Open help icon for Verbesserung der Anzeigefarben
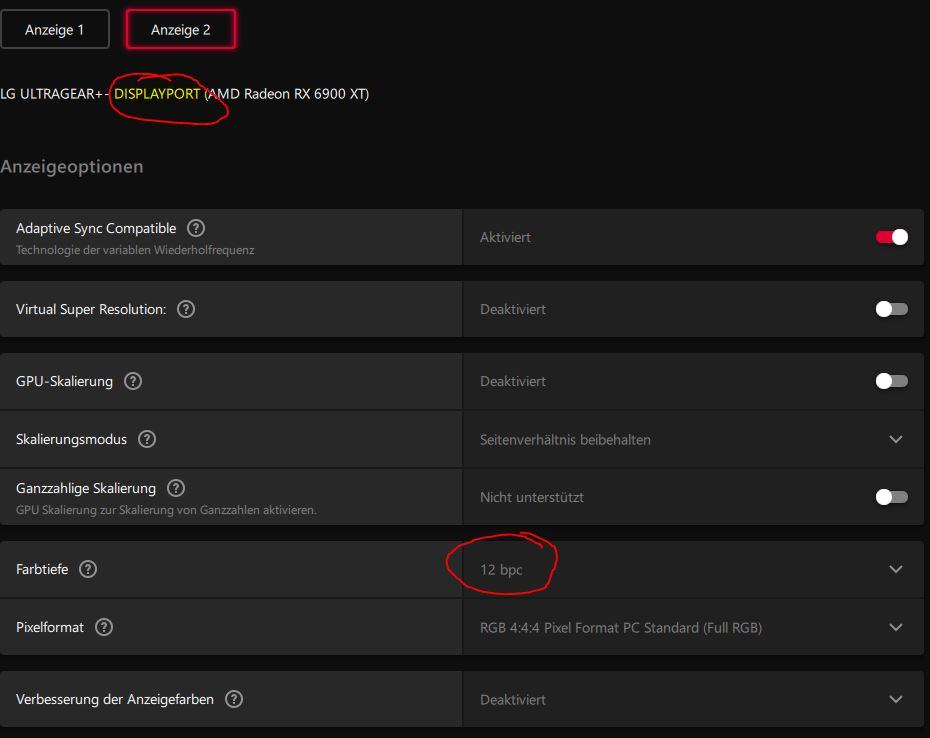This screenshot has width=930, height=738. pyautogui.click(x=234, y=699)
